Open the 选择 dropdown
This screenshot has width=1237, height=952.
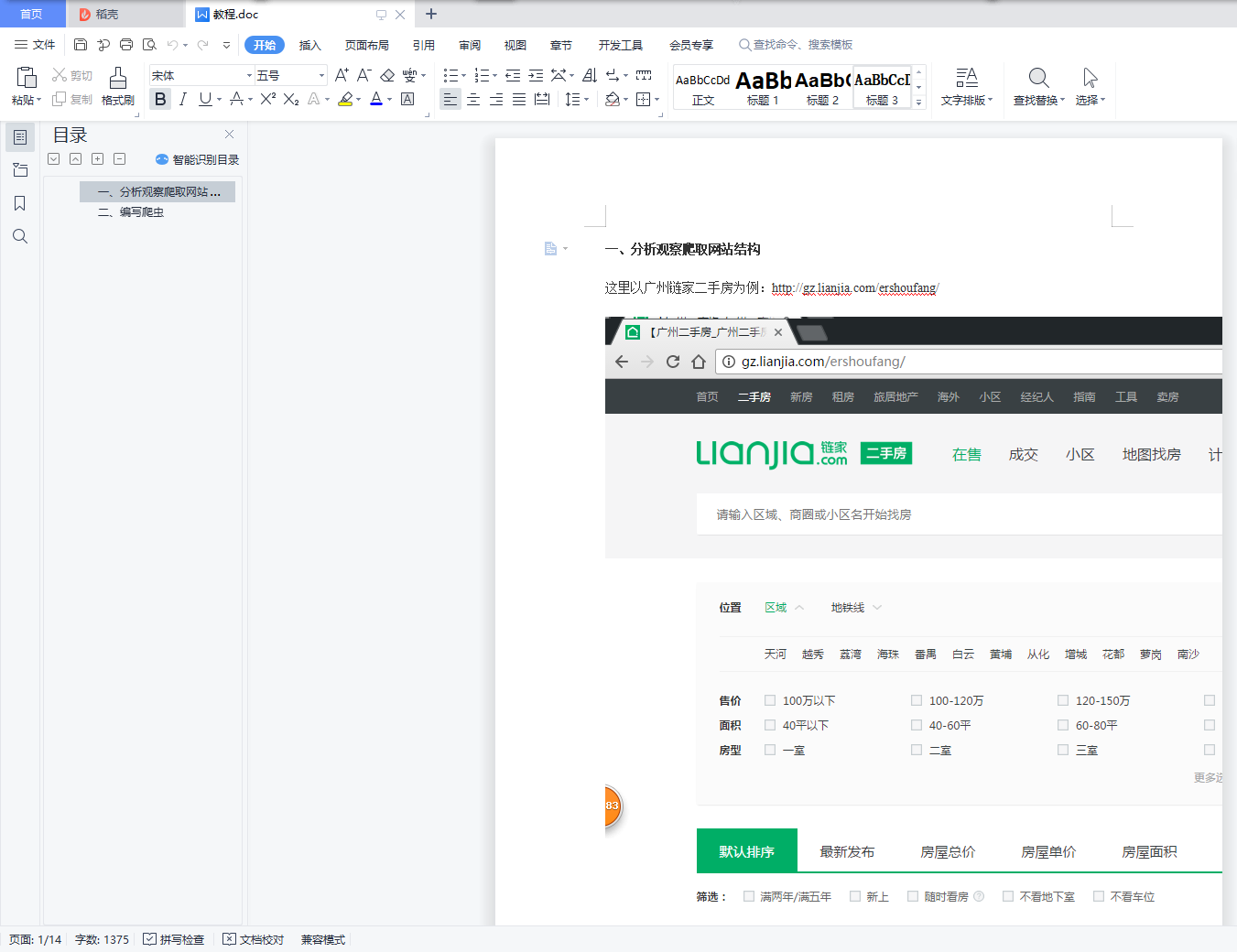[1091, 87]
